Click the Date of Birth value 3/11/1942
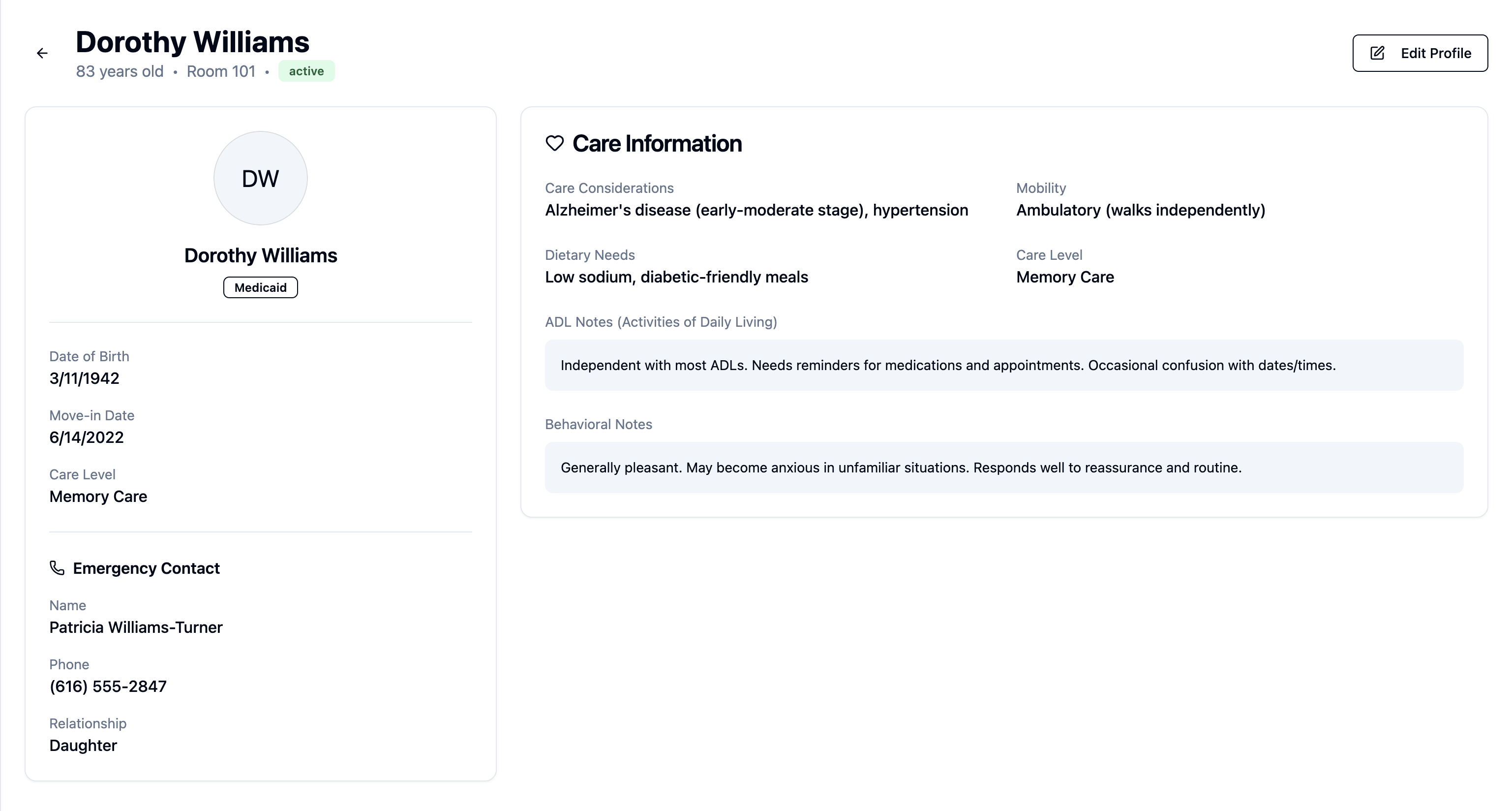The image size is (1512, 811). (x=85, y=378)
